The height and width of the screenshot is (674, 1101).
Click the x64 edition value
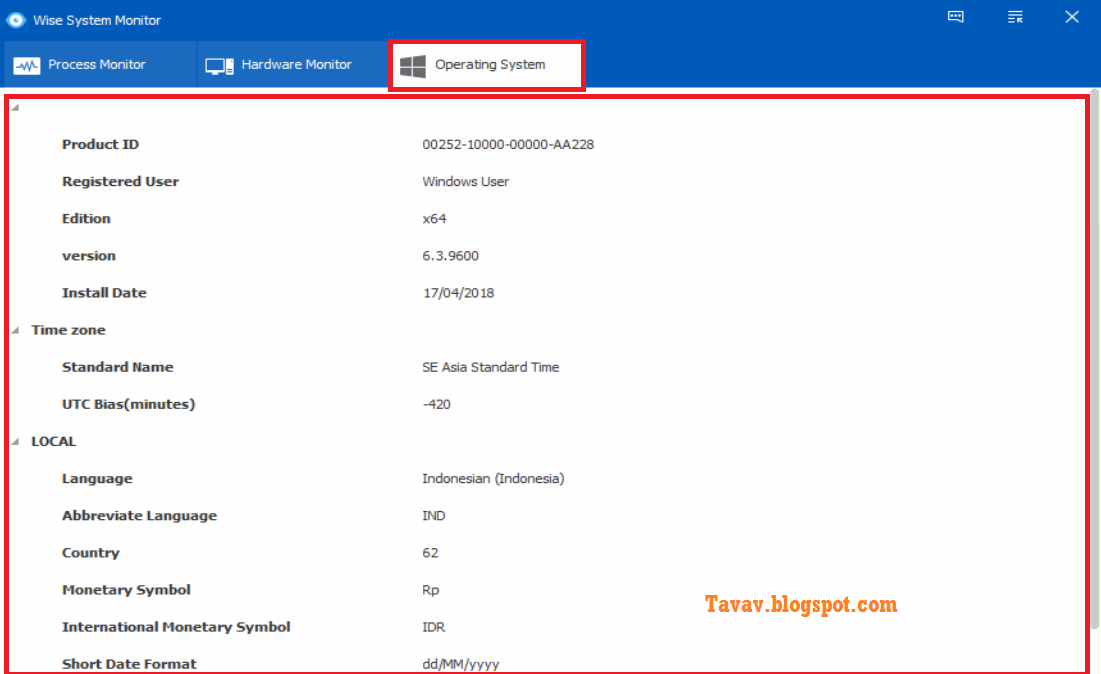pos(434,219)
